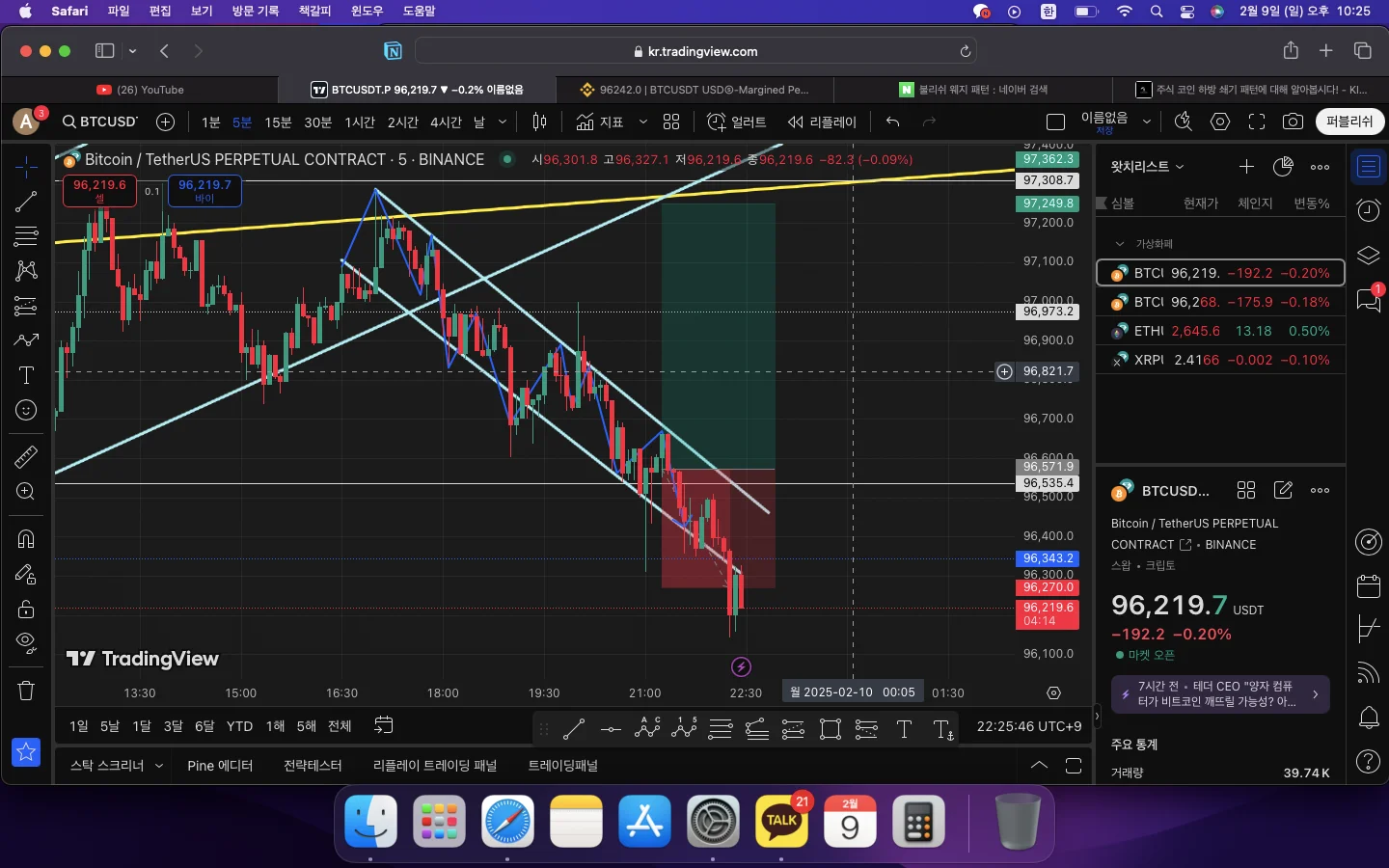
Task: Open the chart patterns drawing tools
Action: click(26, 271)
